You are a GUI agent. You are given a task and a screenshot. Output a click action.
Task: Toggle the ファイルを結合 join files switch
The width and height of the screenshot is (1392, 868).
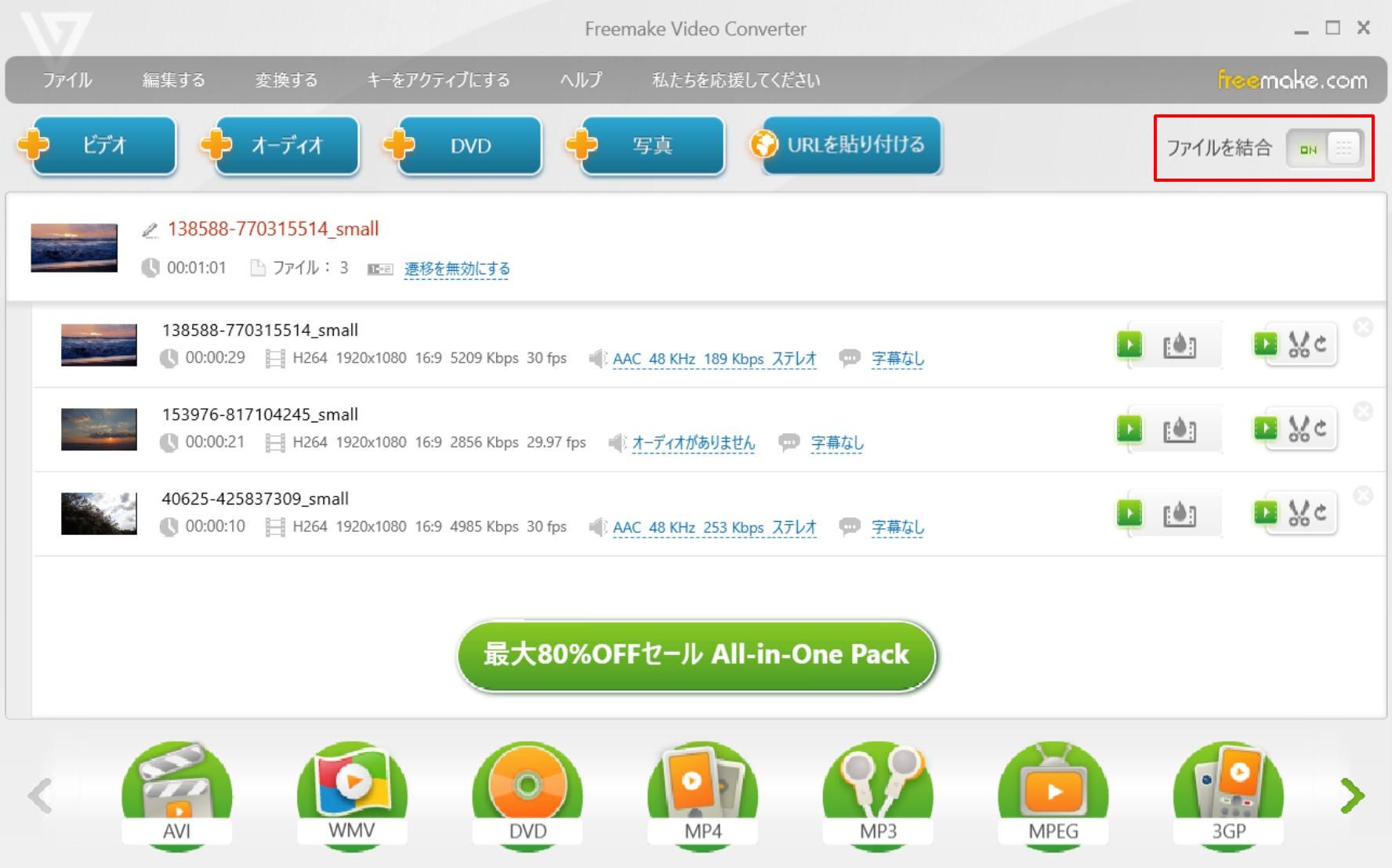click(1325, 149)
